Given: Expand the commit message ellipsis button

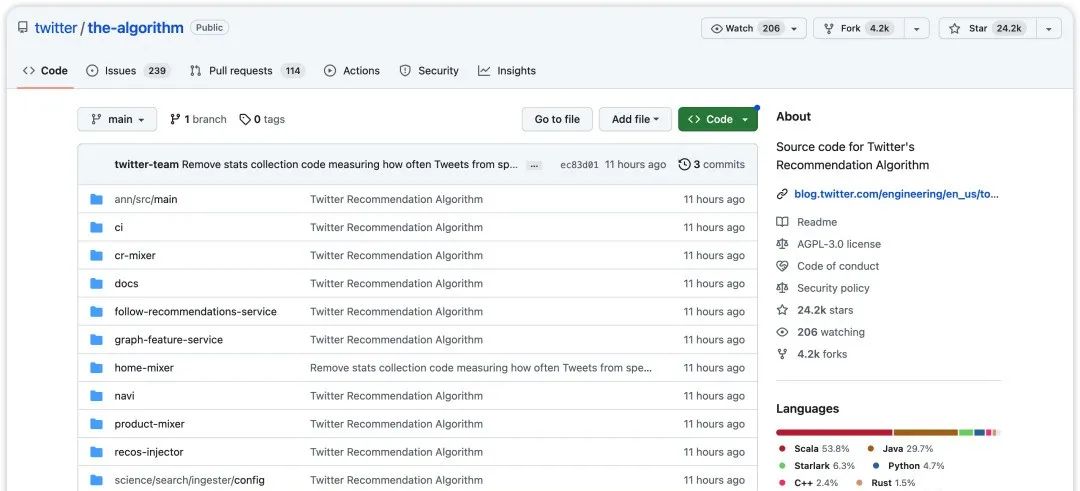Looking at the screenshot, I should (x=534, y=165).
